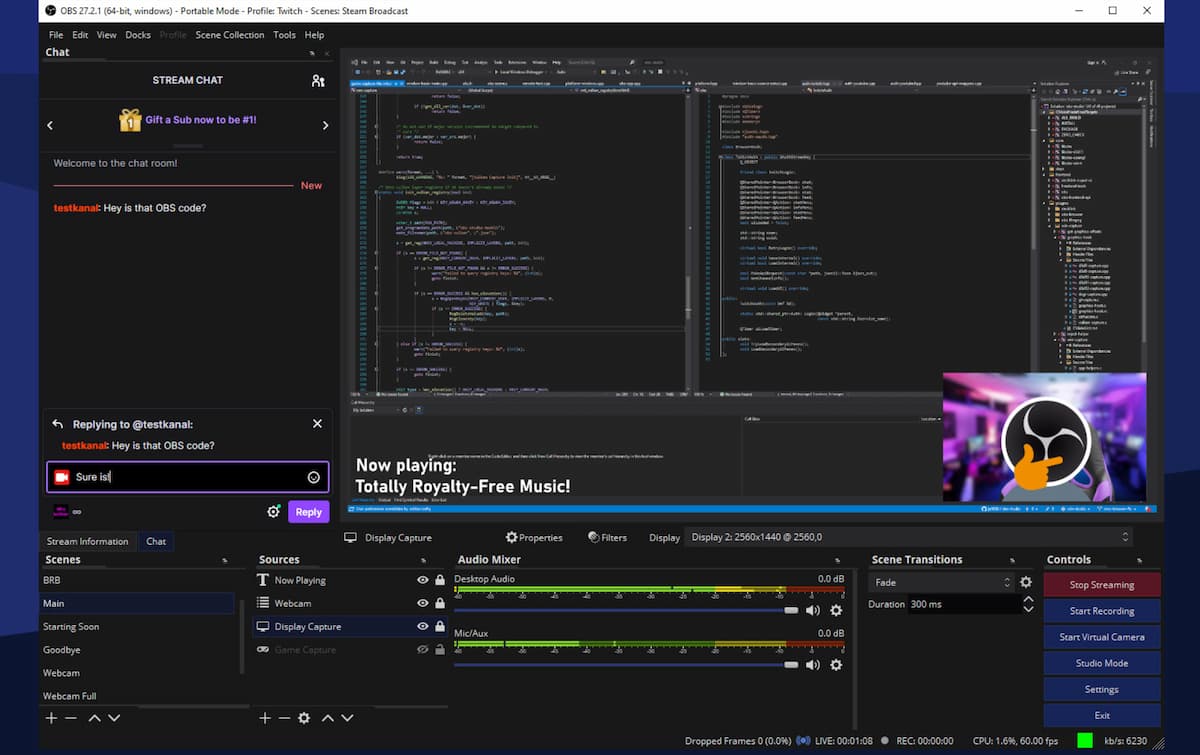
Task: Lock the Webcam source
Action: pyautogui.click(x=440, y=603)
